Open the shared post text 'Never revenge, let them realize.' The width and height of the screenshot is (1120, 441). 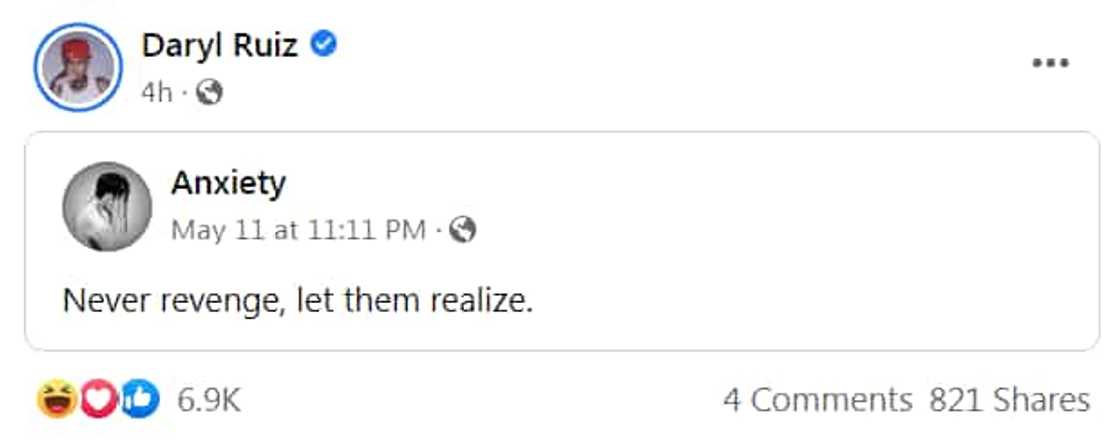[x=298, y=299]
